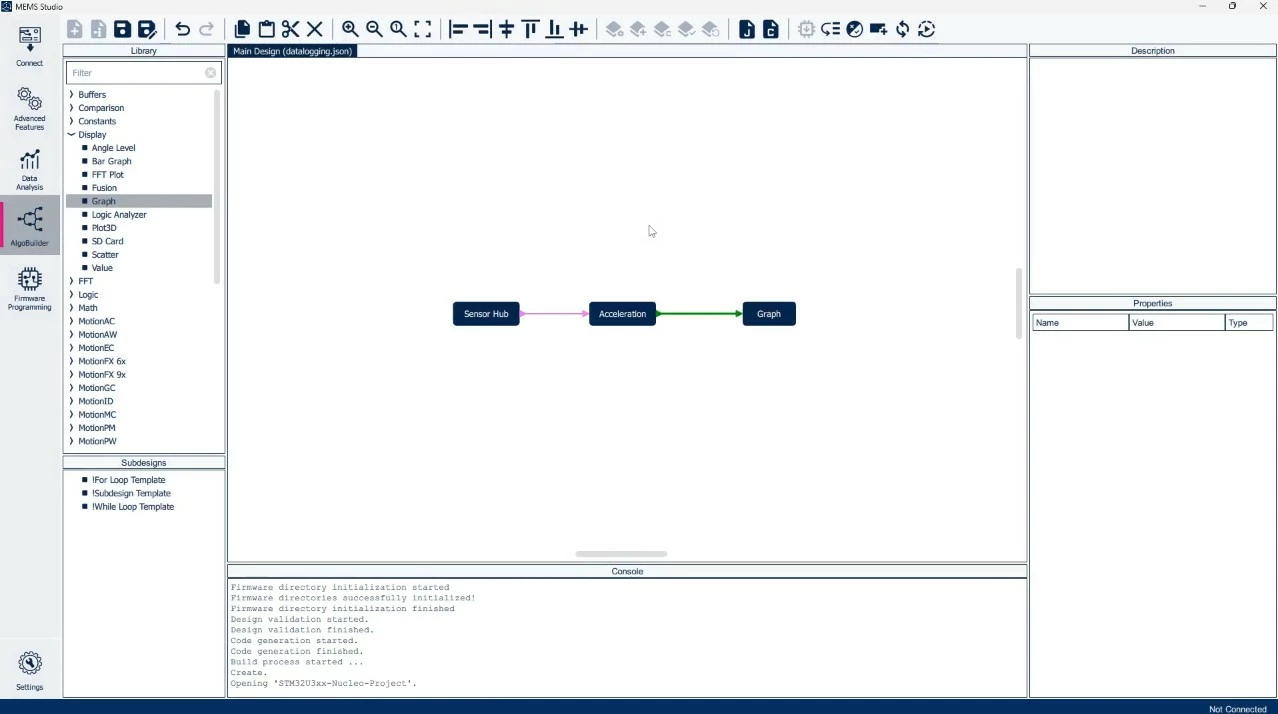Click the Paste clipboard icon
Image resolution: width=1278 pixels, height=714 pixels.
(266, 29)
